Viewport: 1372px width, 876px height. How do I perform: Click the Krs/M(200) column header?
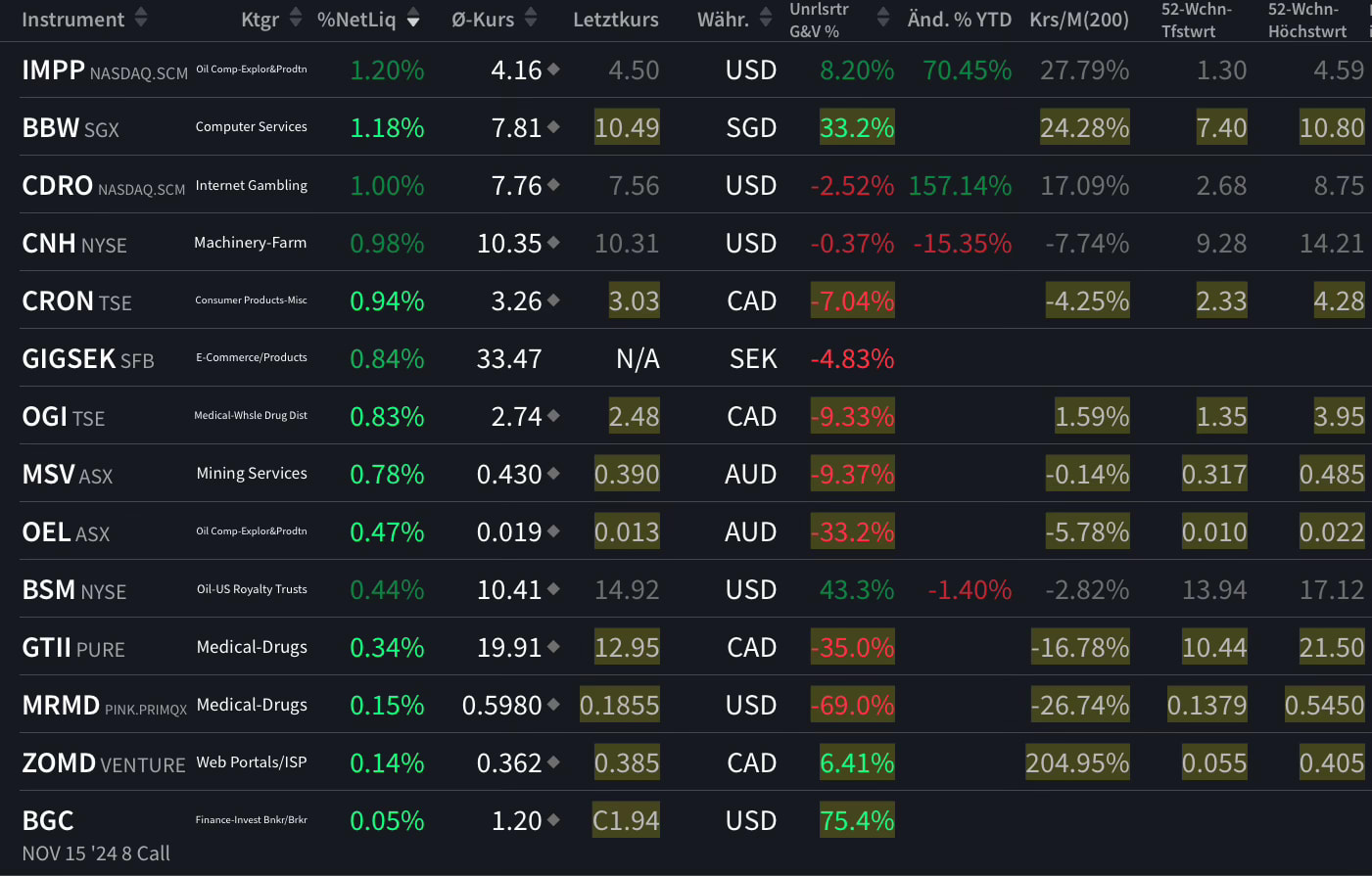(x=1079, y=20)
